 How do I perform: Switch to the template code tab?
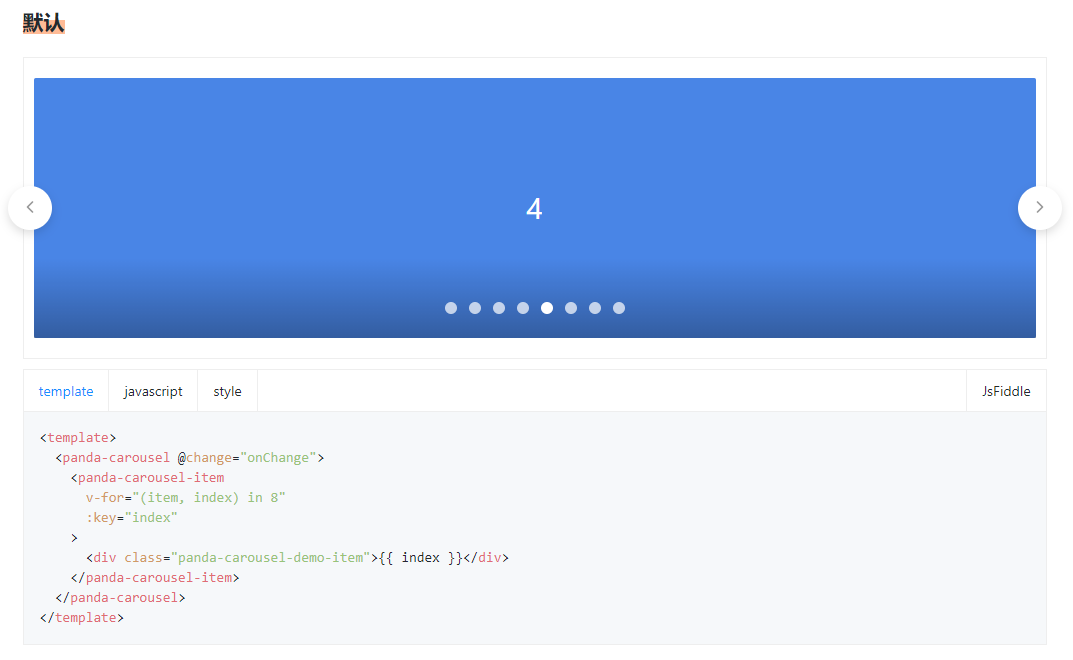pos(66,391)
